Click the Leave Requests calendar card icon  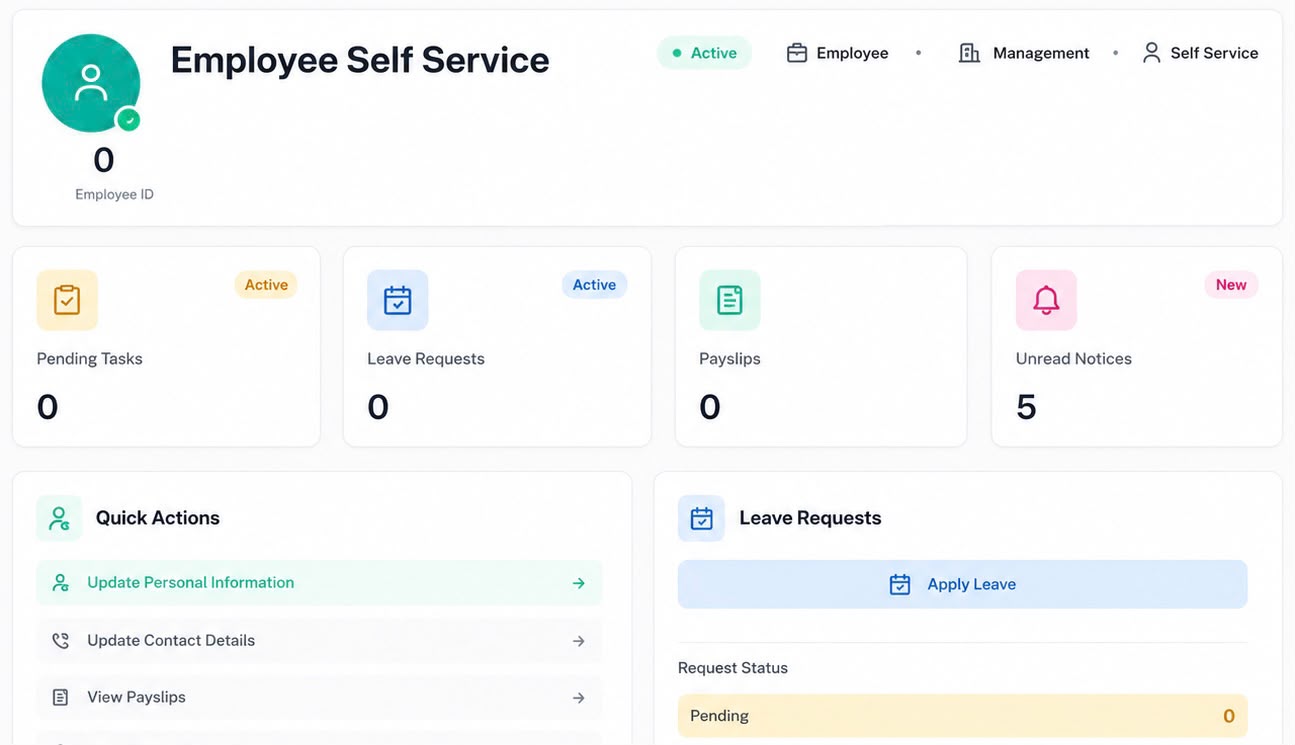pyautogui.click(x=398, y=300)
